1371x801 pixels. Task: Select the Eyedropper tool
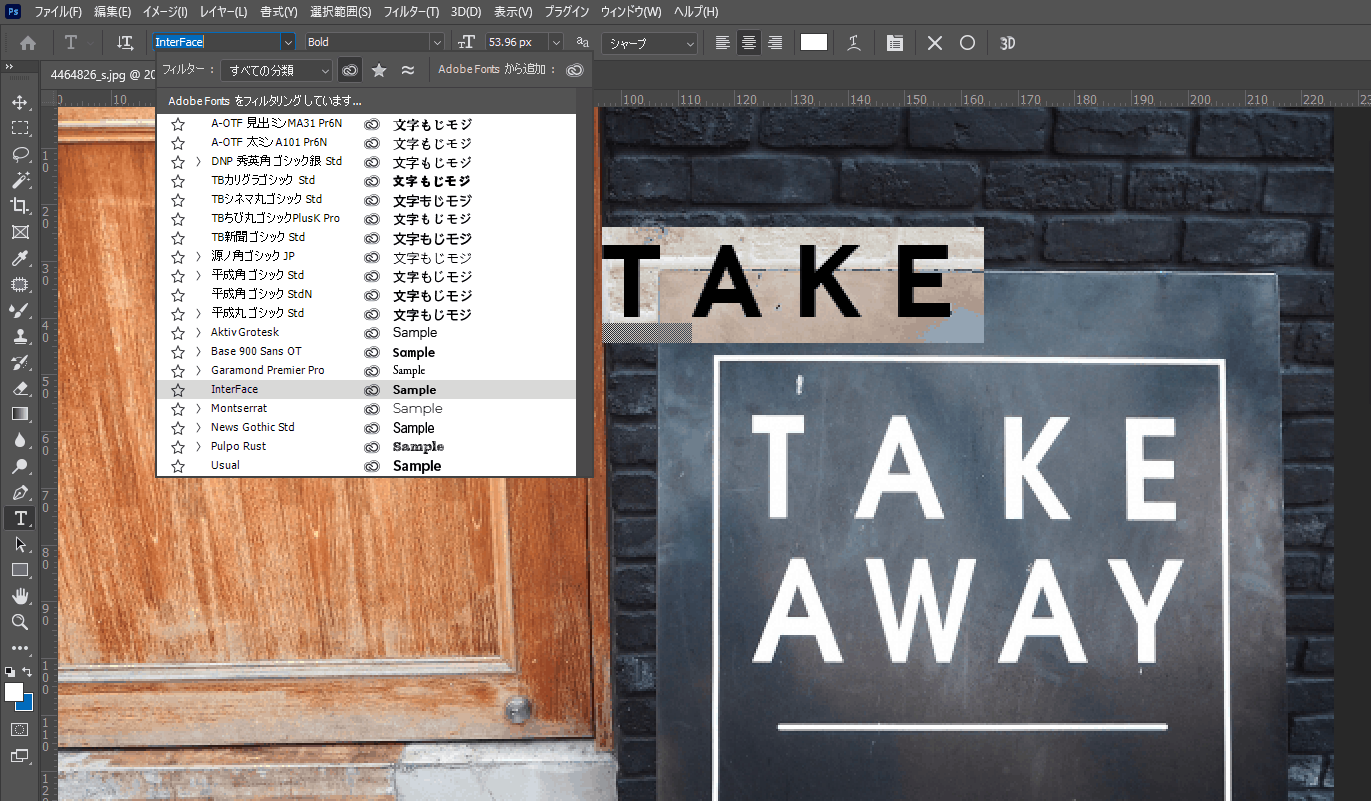19,259
